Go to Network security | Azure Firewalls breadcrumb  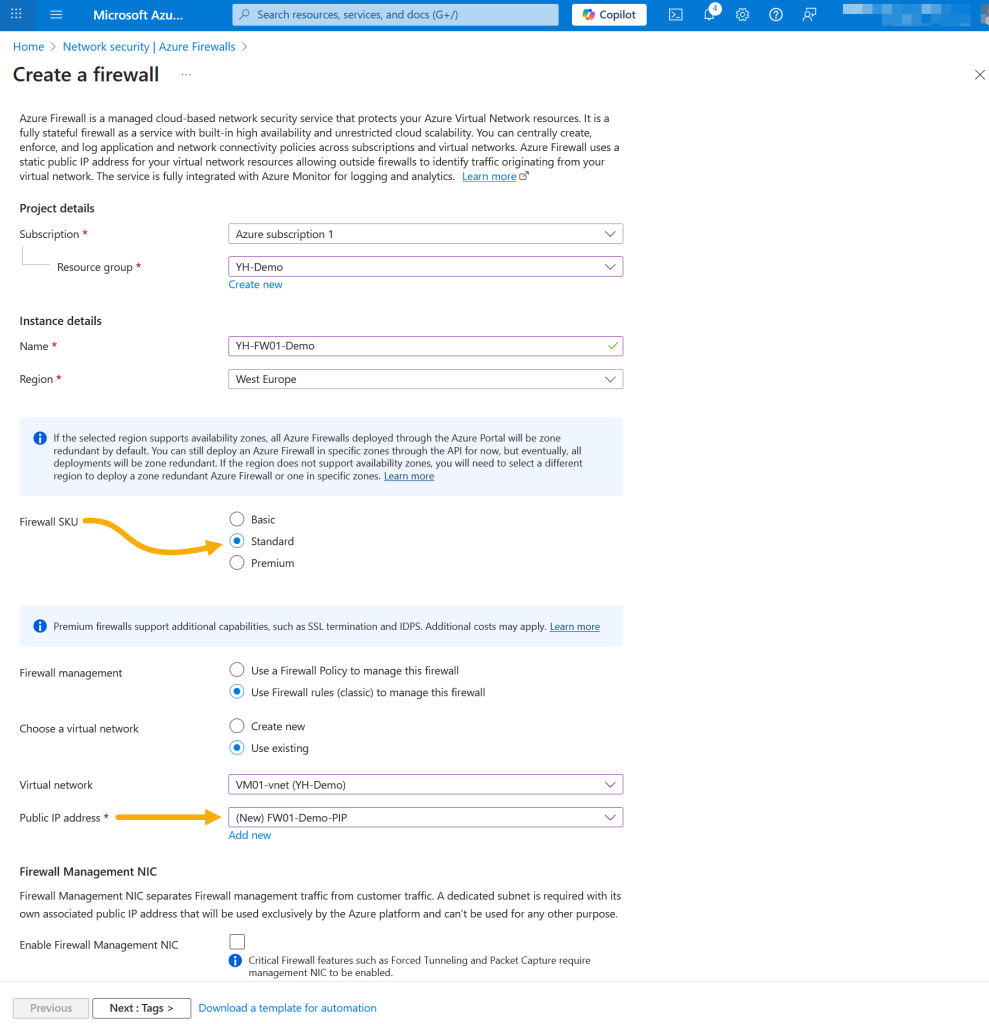coord(149,47)
